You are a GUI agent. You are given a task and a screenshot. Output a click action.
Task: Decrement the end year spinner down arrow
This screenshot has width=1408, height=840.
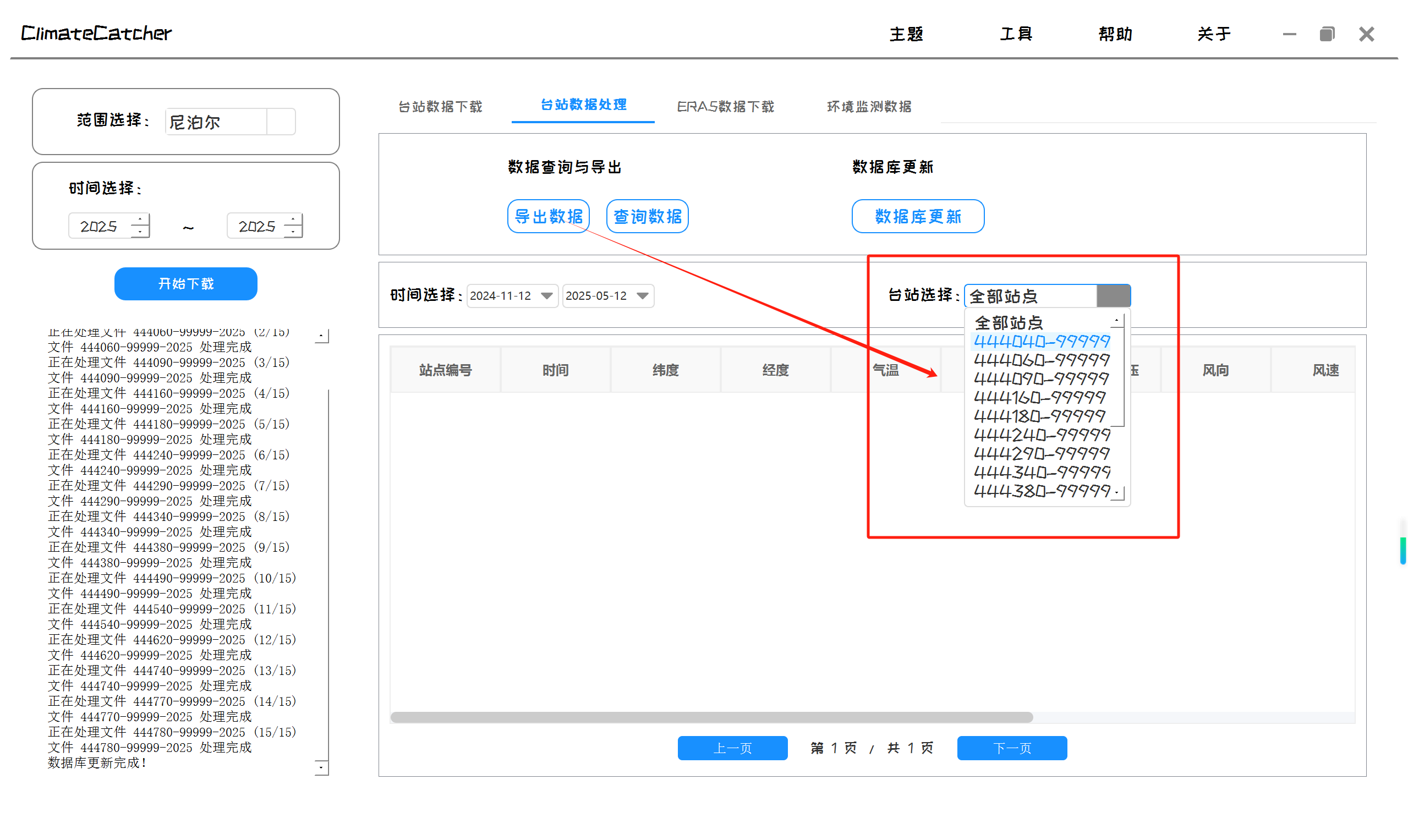293,232
